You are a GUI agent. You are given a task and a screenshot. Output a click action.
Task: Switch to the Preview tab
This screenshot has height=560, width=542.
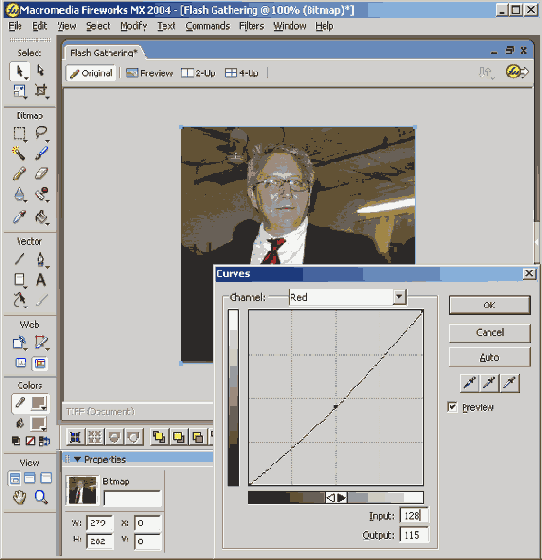click(150, 73)
